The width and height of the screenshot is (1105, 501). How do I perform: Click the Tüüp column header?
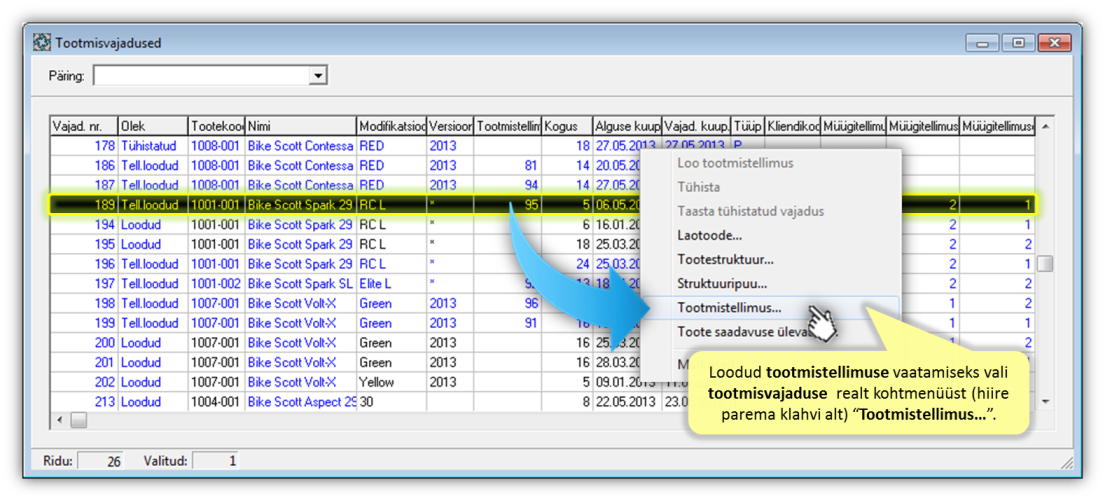click(x=748, y=126)
